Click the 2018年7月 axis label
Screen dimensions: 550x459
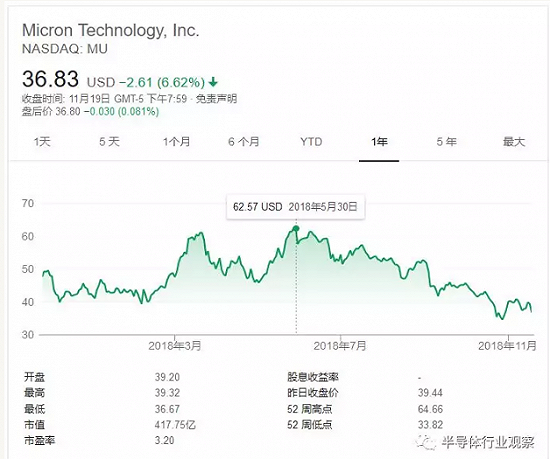[340, 346]
